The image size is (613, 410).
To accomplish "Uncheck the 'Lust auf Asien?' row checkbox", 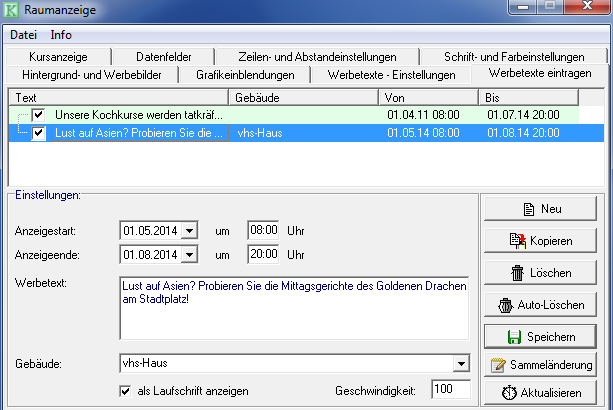I will [38, 133].
